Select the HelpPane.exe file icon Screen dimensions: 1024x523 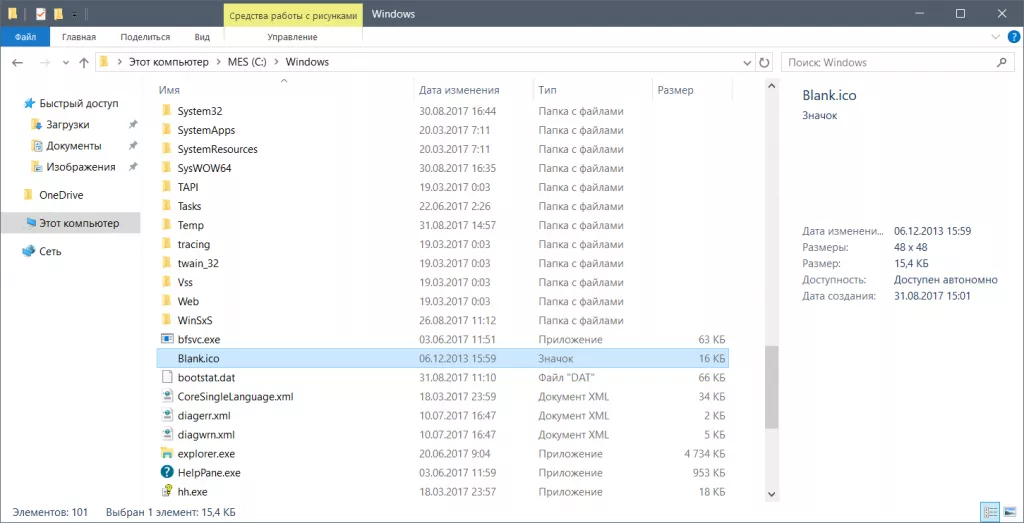pos(167,472)
